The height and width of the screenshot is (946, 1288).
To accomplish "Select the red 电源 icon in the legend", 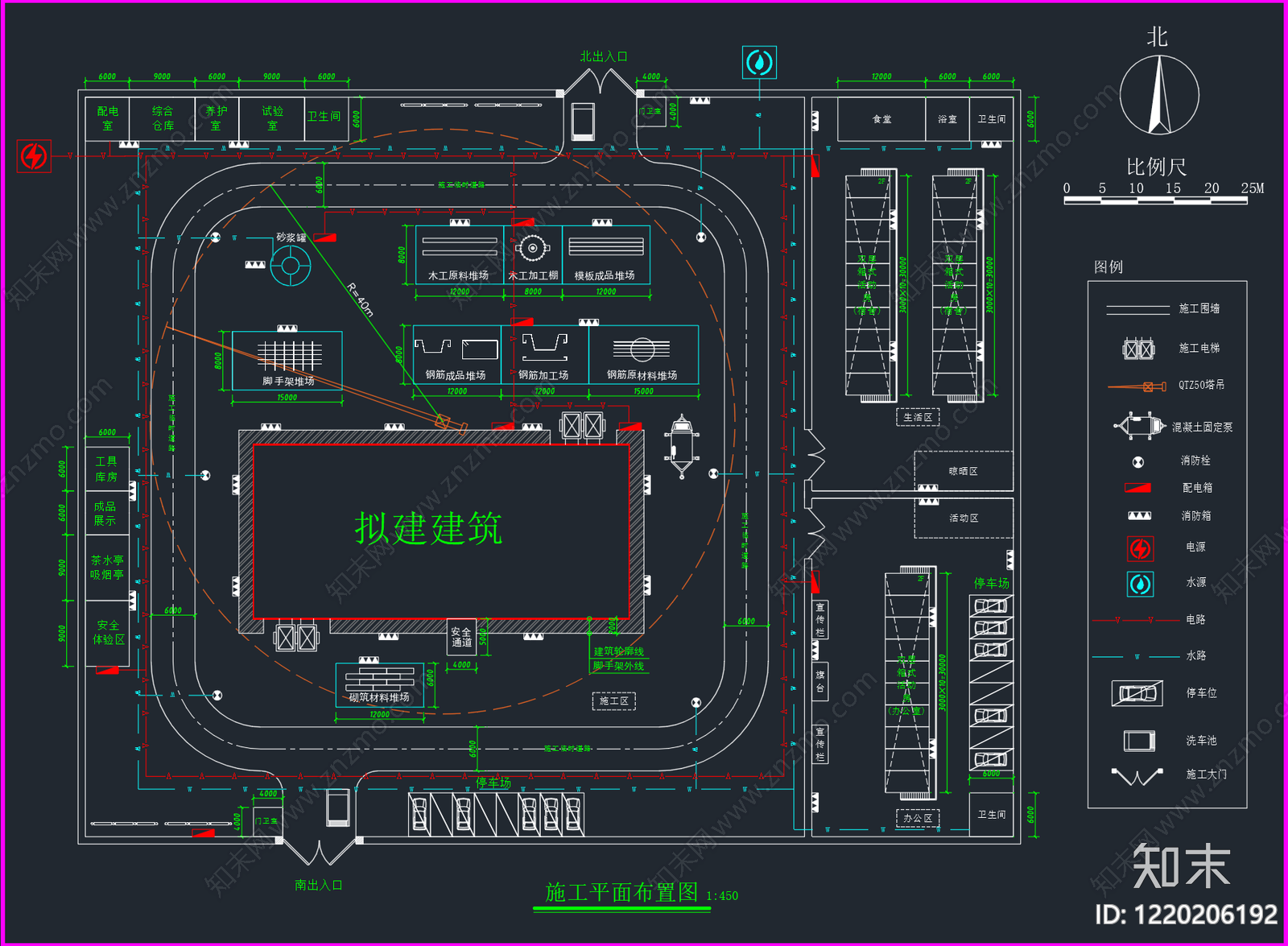I will [1140, 549].
